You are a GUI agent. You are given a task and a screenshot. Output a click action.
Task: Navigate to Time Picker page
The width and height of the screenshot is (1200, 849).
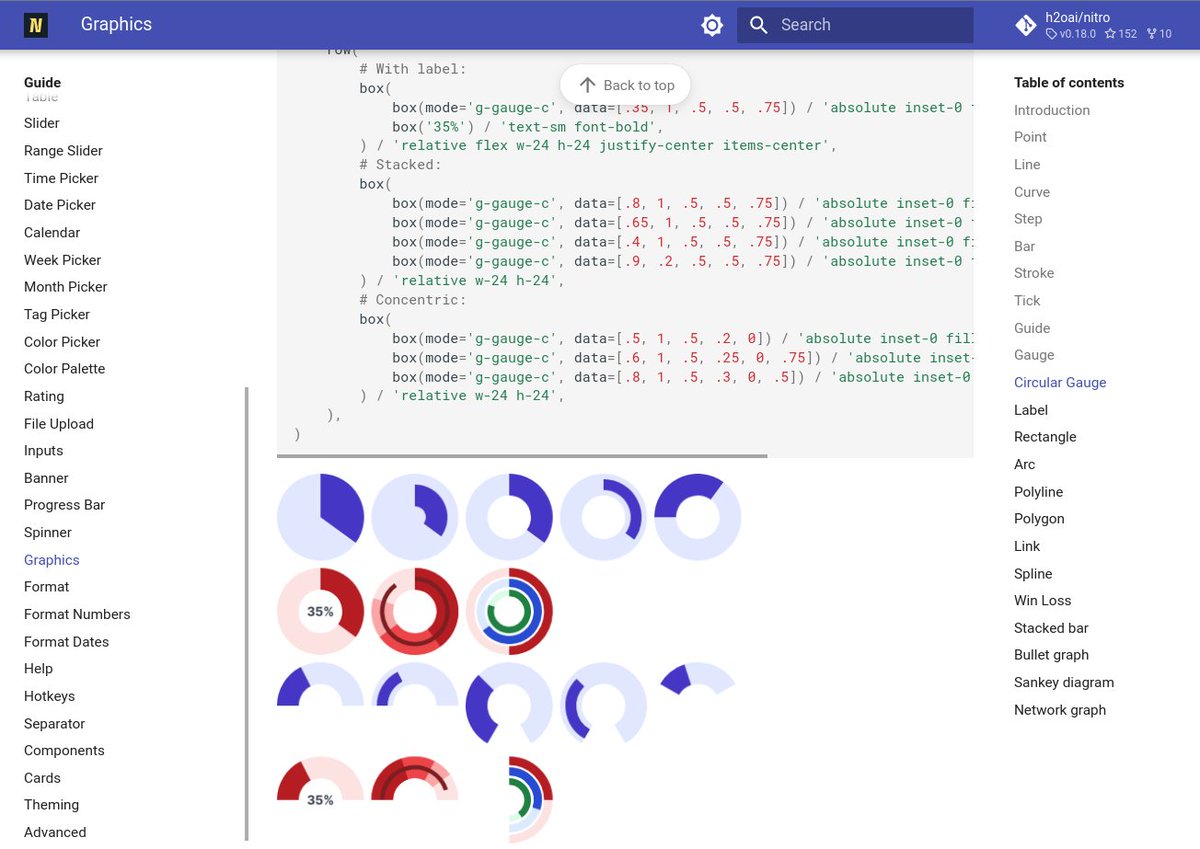pyautogui.click(x=61, y=178)
